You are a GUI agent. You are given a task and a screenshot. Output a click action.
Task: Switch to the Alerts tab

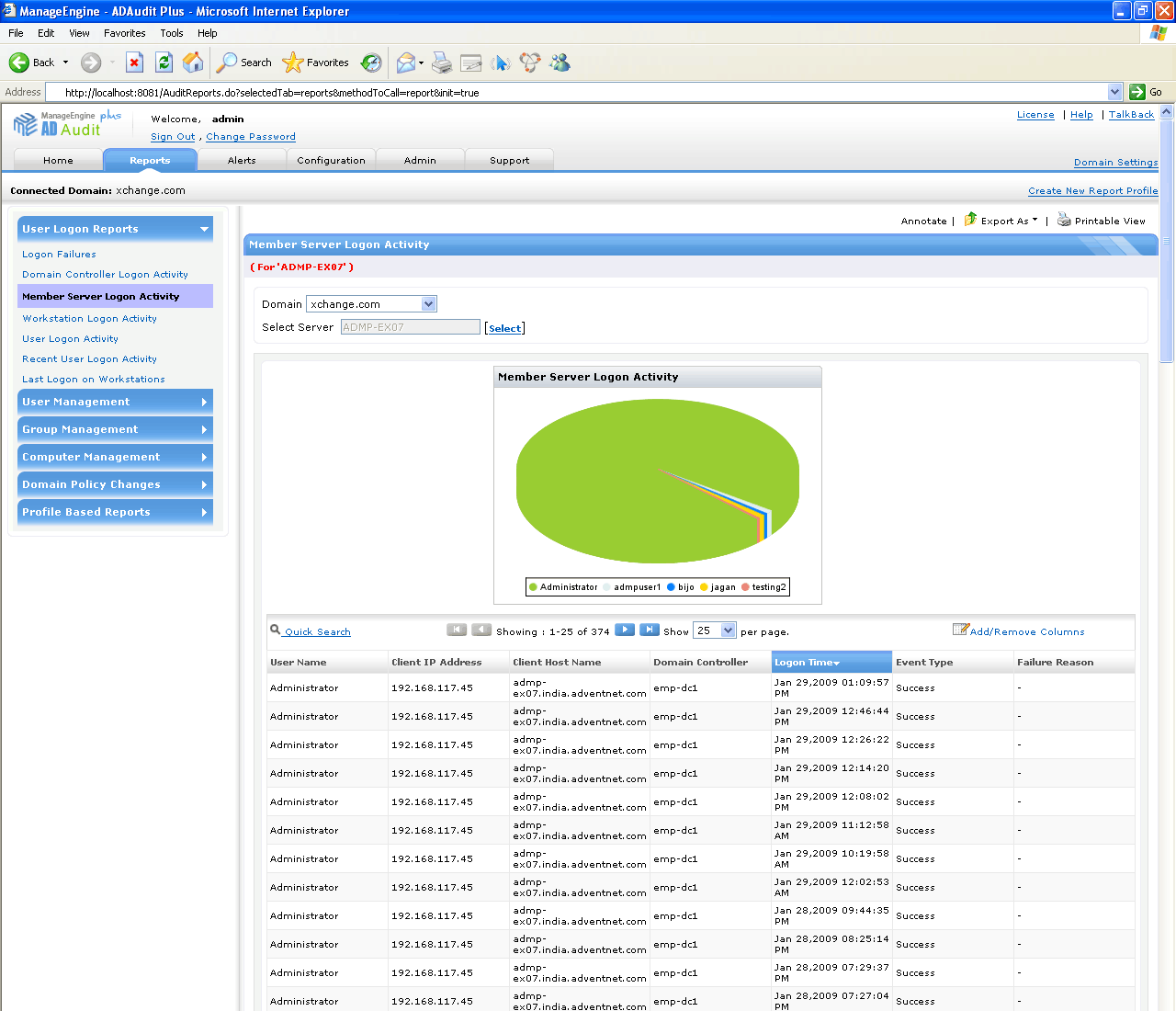coord(242,160)
